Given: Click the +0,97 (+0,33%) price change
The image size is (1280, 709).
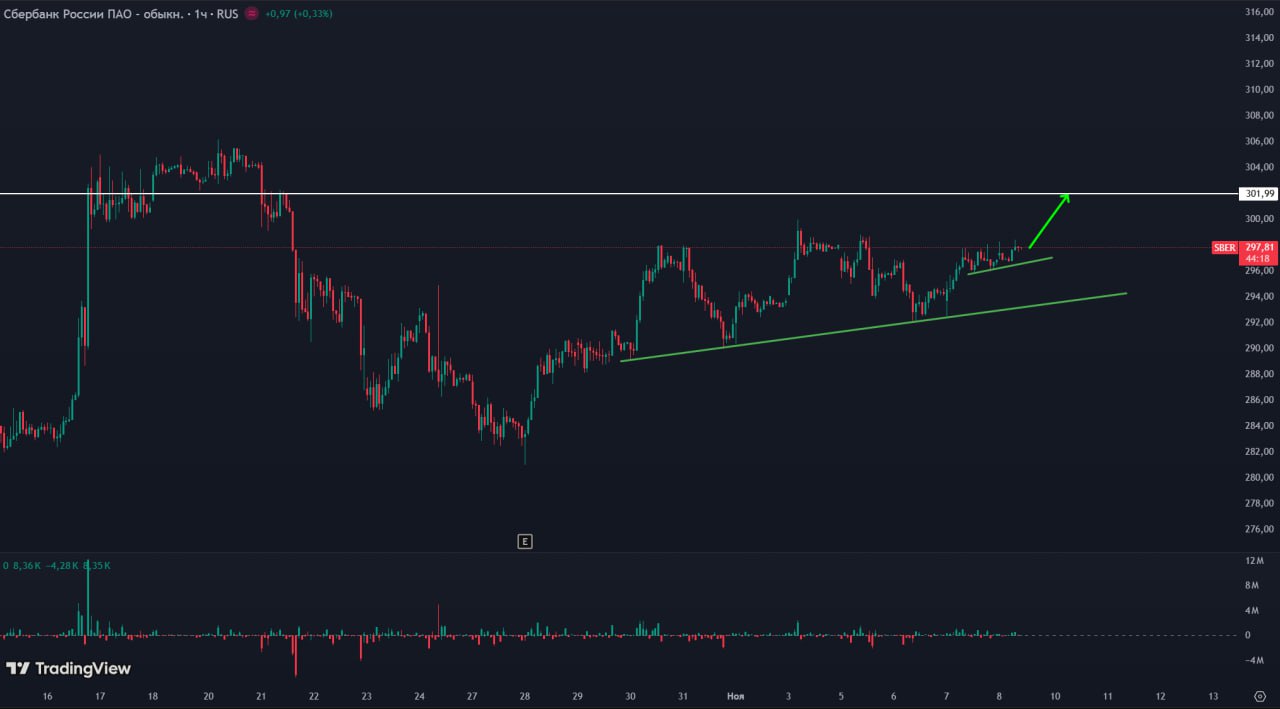Looking at the screenshot, I should click(300, 14).
